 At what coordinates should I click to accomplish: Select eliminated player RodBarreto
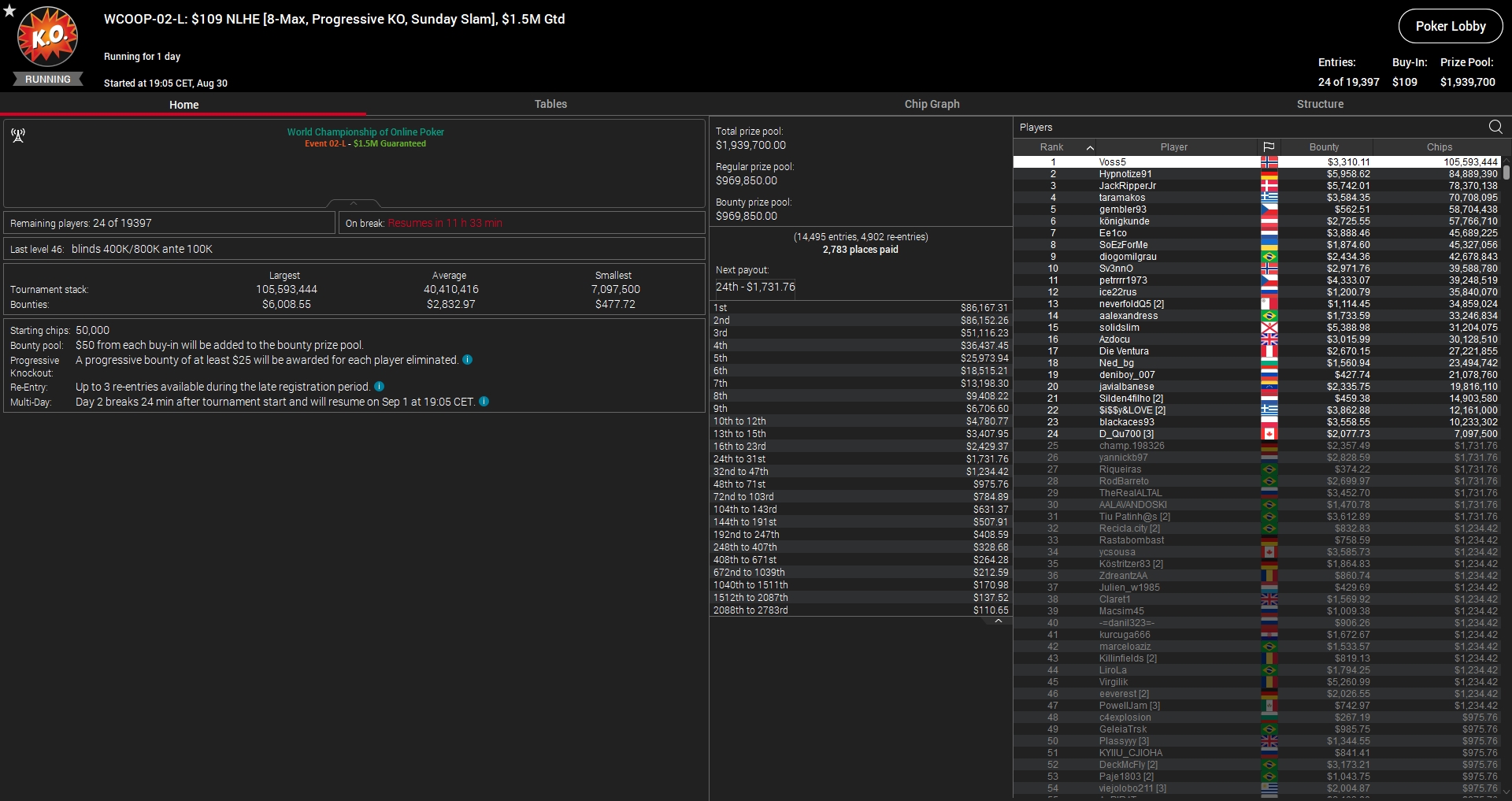[x=1257, y=481]
